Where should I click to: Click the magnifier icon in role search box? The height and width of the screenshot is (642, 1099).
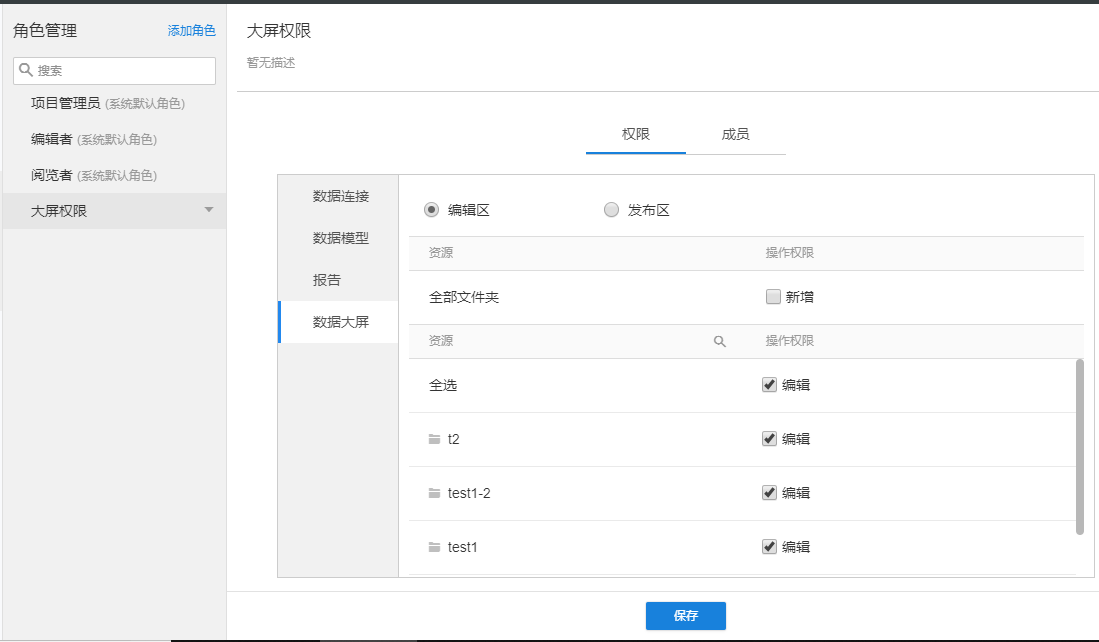tap(26, 70)
